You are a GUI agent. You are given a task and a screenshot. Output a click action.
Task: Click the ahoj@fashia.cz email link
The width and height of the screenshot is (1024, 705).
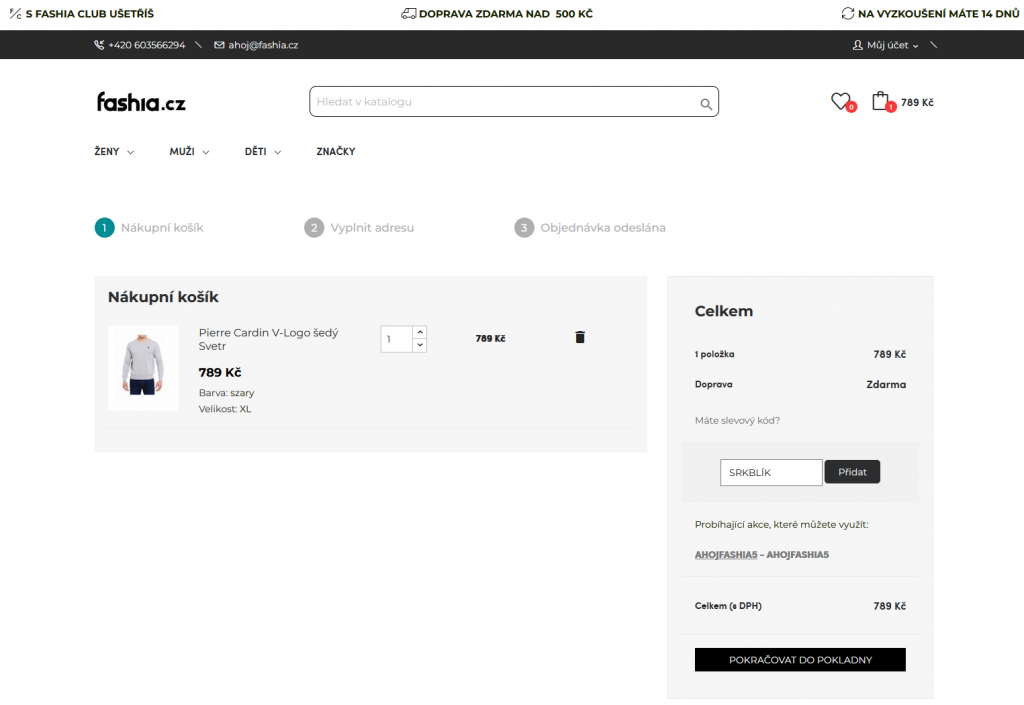point(263,45)
